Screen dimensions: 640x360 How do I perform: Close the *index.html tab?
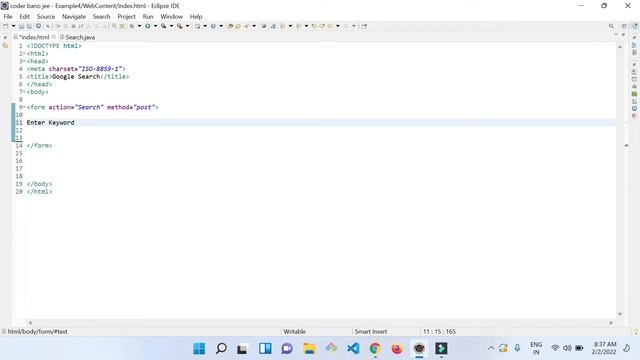point(53,37)
